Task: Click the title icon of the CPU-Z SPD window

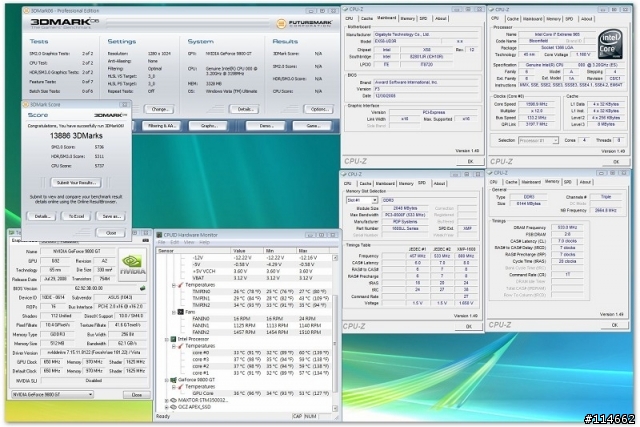Action: point(344,174)
